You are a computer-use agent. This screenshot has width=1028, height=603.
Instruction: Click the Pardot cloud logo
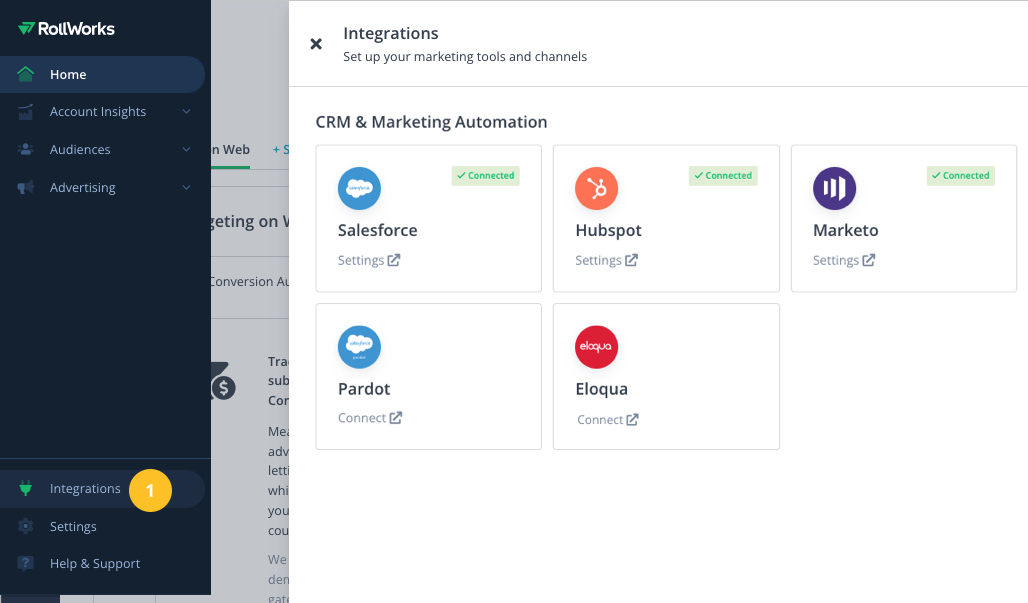[359, 347]
